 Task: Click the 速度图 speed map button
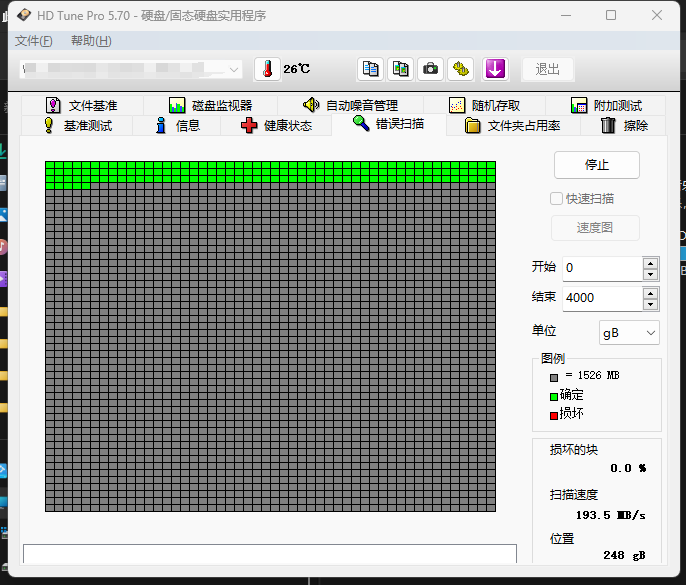[595, 228]
